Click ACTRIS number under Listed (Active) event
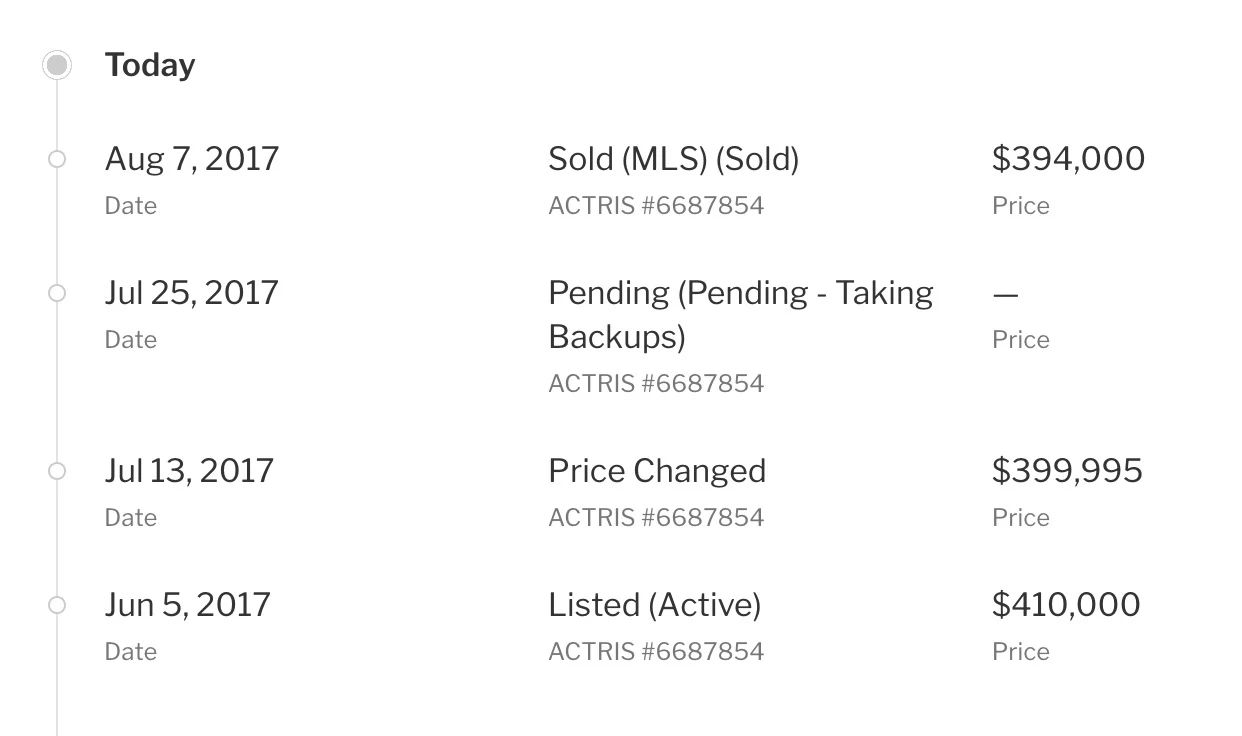The width and height of the screenshot is (1242, 736). [656, 652]
